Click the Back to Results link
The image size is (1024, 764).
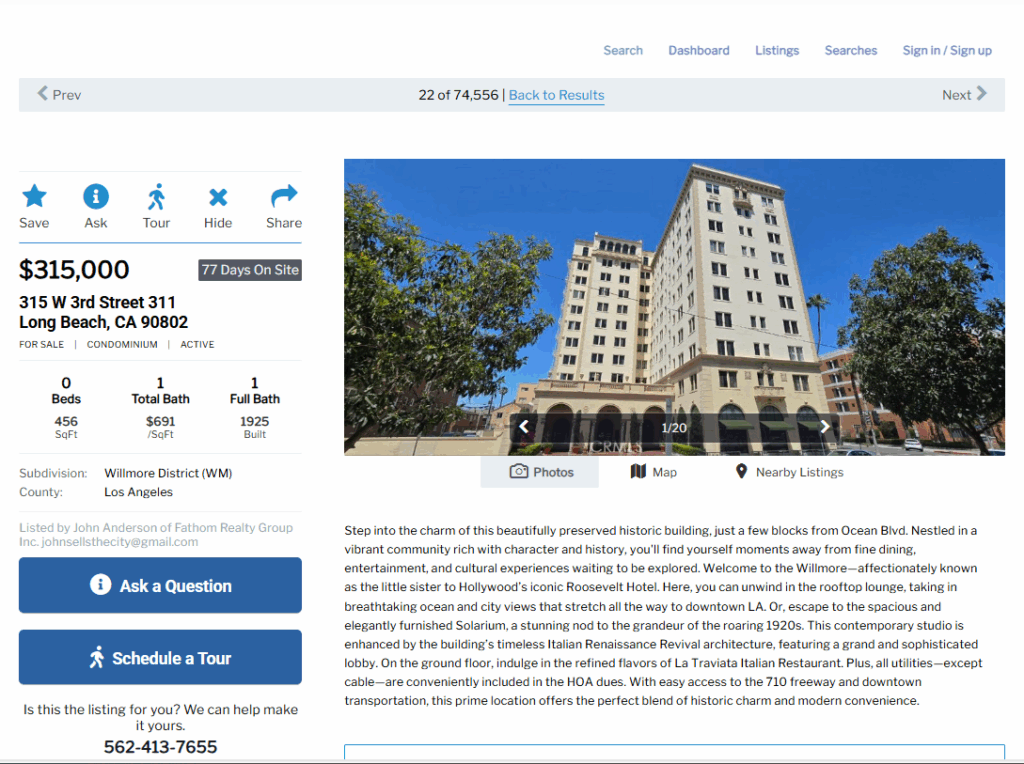[x=556, y=95]
